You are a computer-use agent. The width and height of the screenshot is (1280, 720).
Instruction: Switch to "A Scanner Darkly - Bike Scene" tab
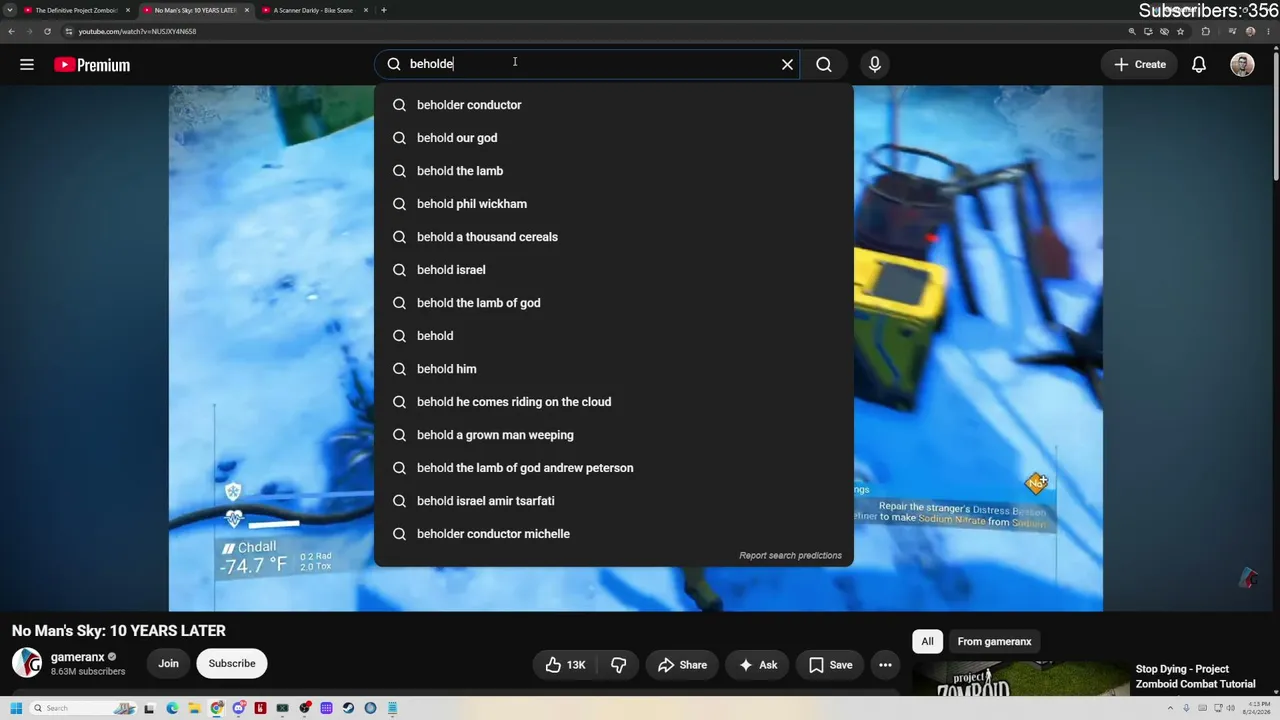(x=312, y=10)
